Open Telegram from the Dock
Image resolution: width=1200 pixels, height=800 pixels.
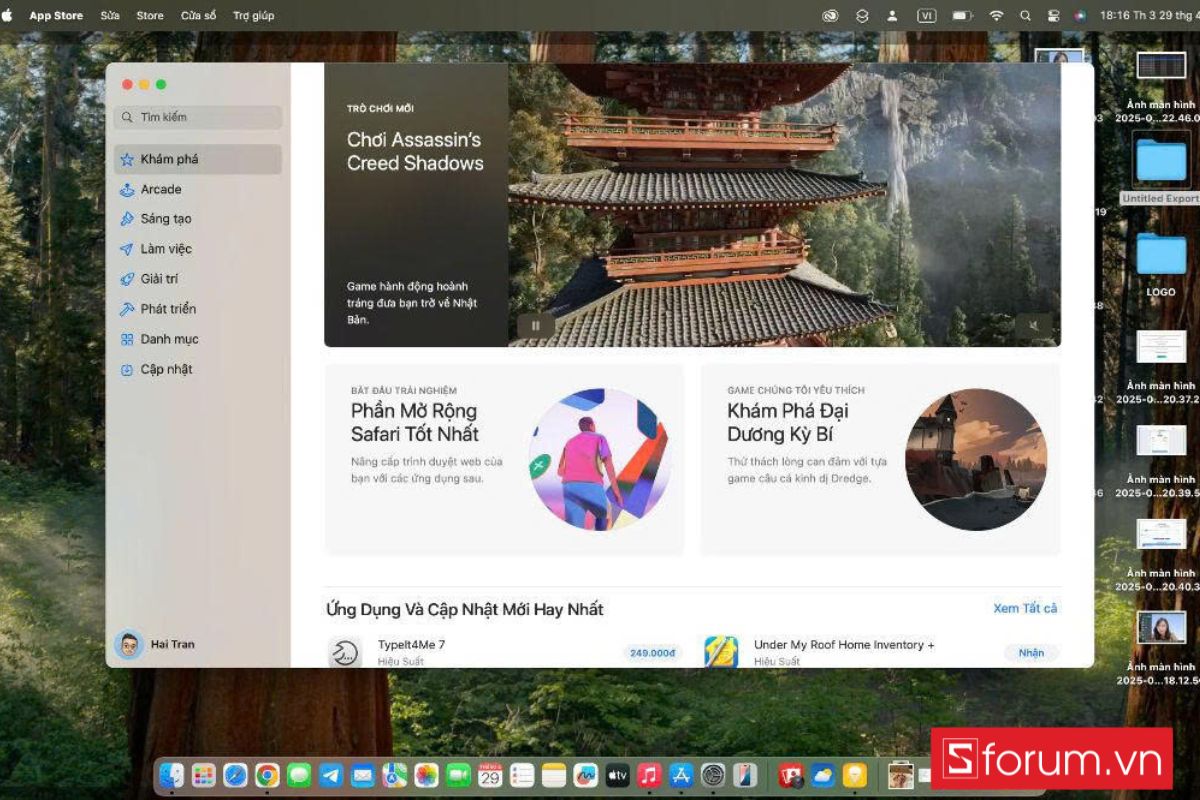[331, 775]
